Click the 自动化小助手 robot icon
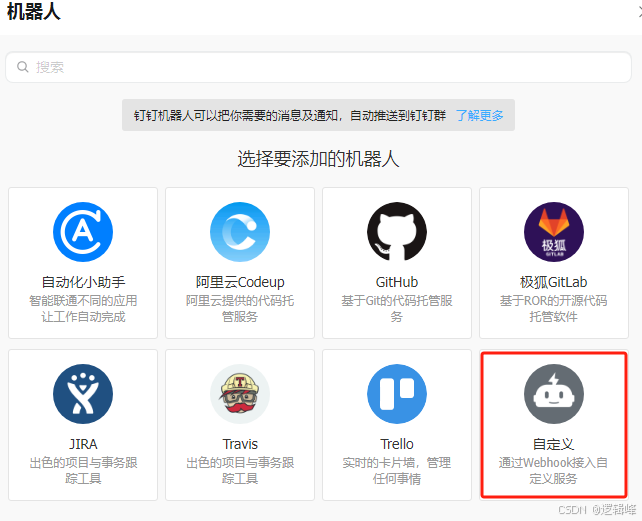Image resolution: width=642 pixels, height=521 pixels. [x=83, y=232]
